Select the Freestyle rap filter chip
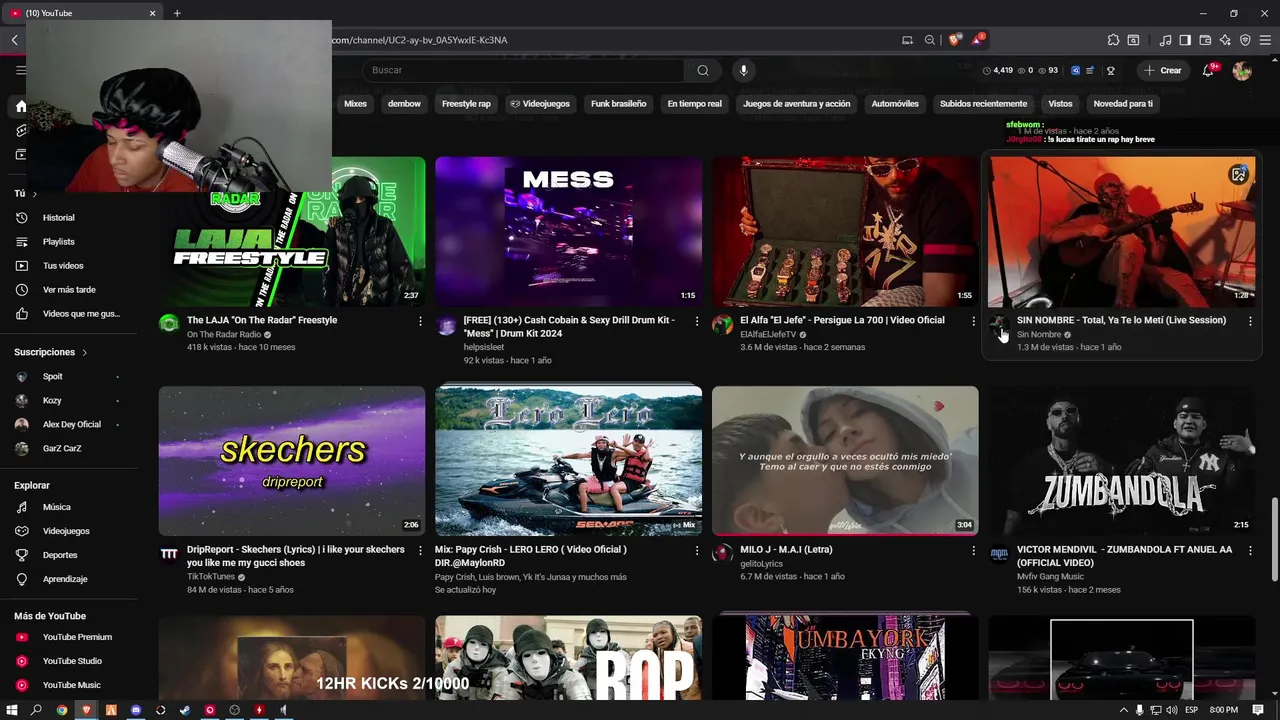 point(466,104)
